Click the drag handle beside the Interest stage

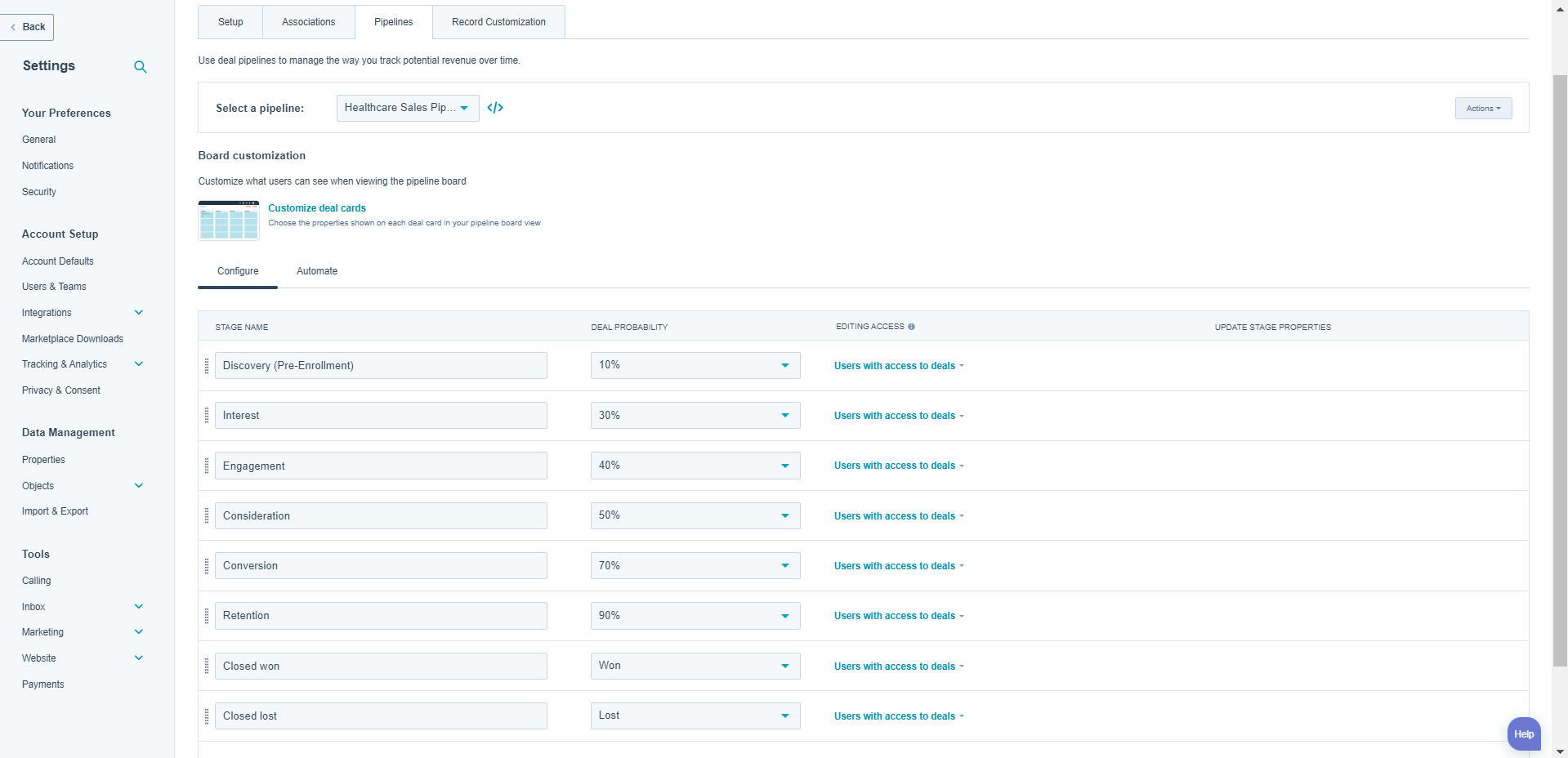point(206,415)
